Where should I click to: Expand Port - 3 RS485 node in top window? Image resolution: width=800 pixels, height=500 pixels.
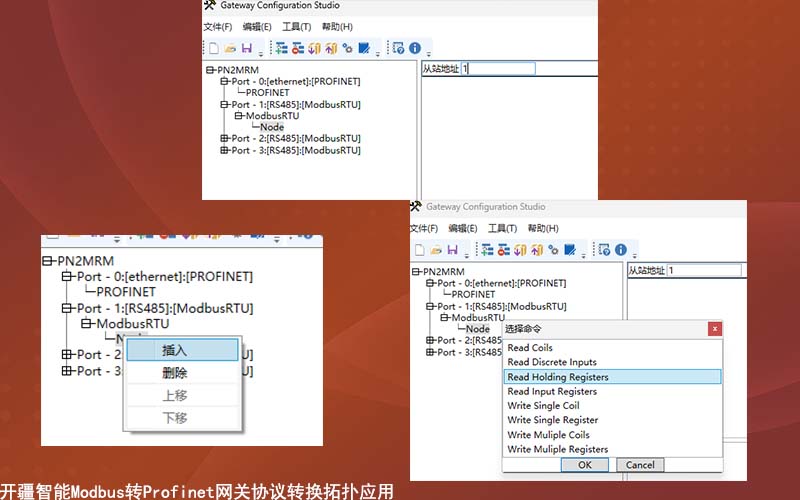(224, 151)
